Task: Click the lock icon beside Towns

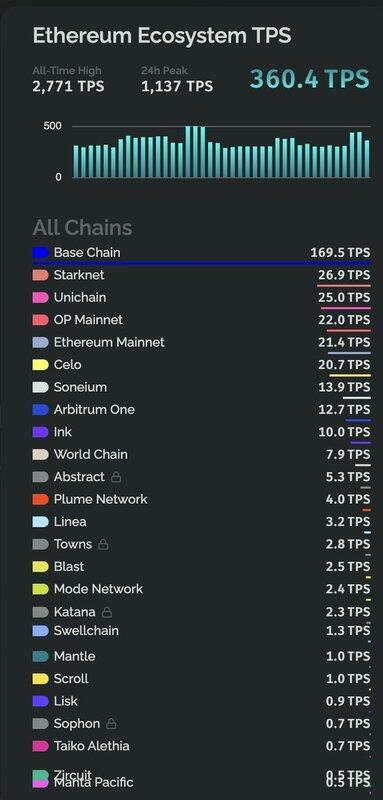Action: click(103, 544)
